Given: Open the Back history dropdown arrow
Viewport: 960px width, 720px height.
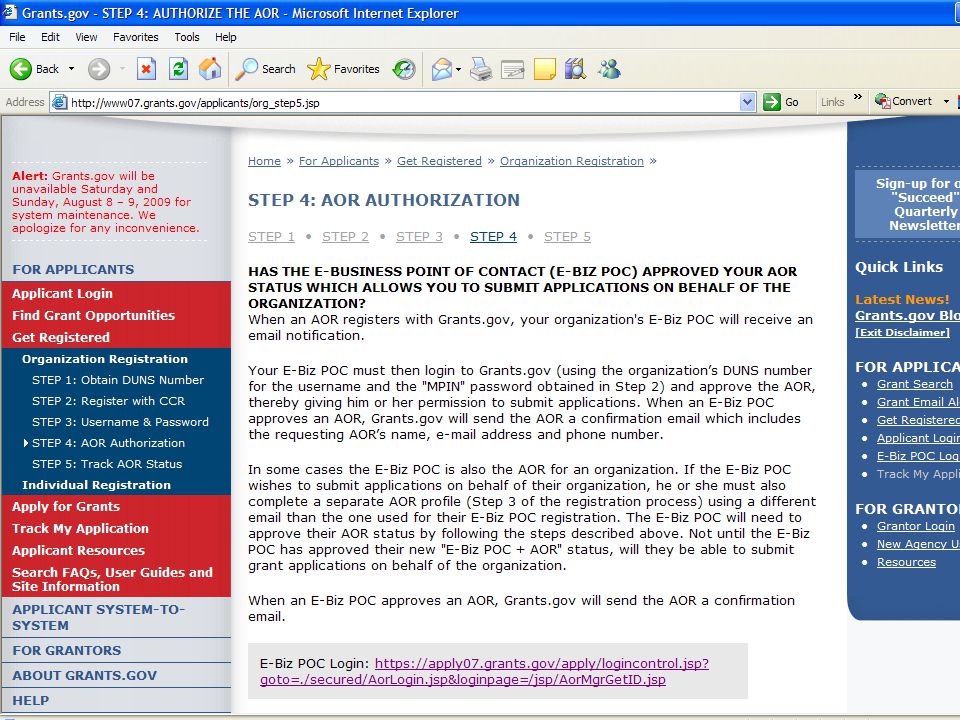Looking at the screenshot, I should (71, 69).
